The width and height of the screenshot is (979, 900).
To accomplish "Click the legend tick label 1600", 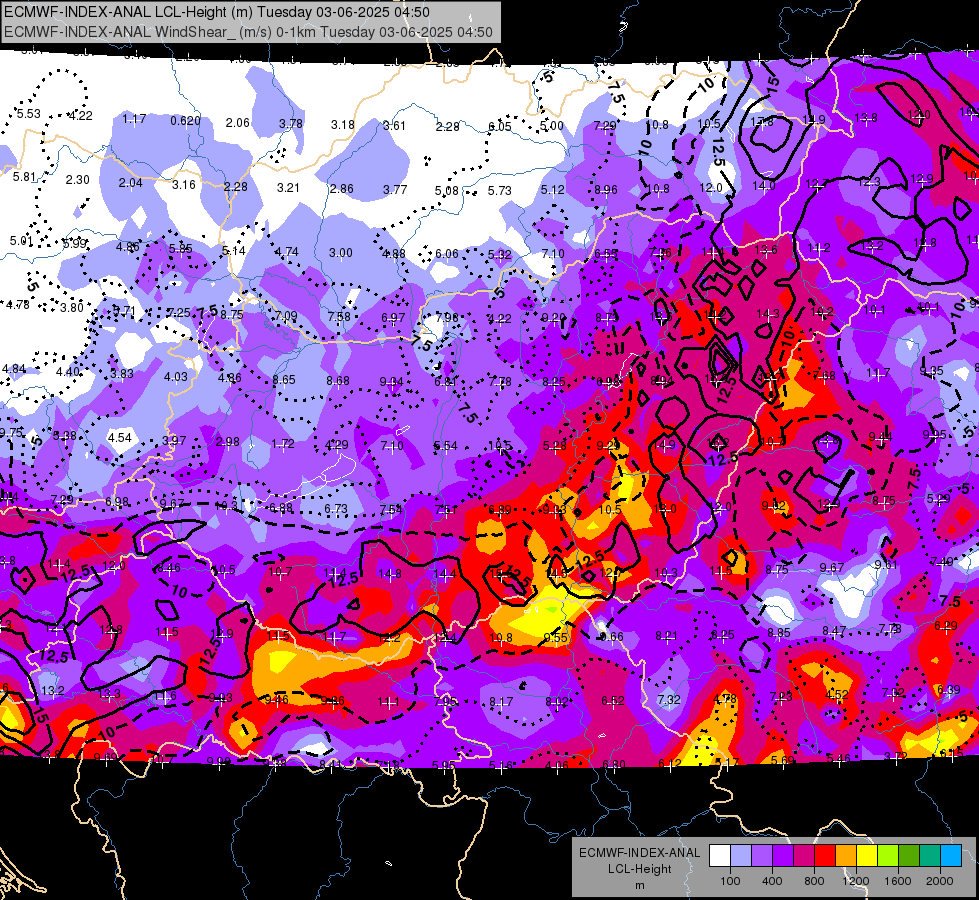I will tap(897, 881).
